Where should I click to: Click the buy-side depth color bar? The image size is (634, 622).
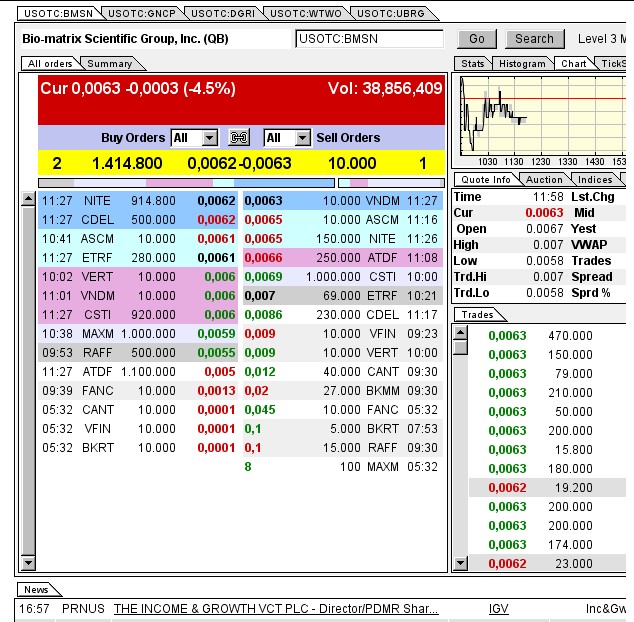(x=186, y=183)
